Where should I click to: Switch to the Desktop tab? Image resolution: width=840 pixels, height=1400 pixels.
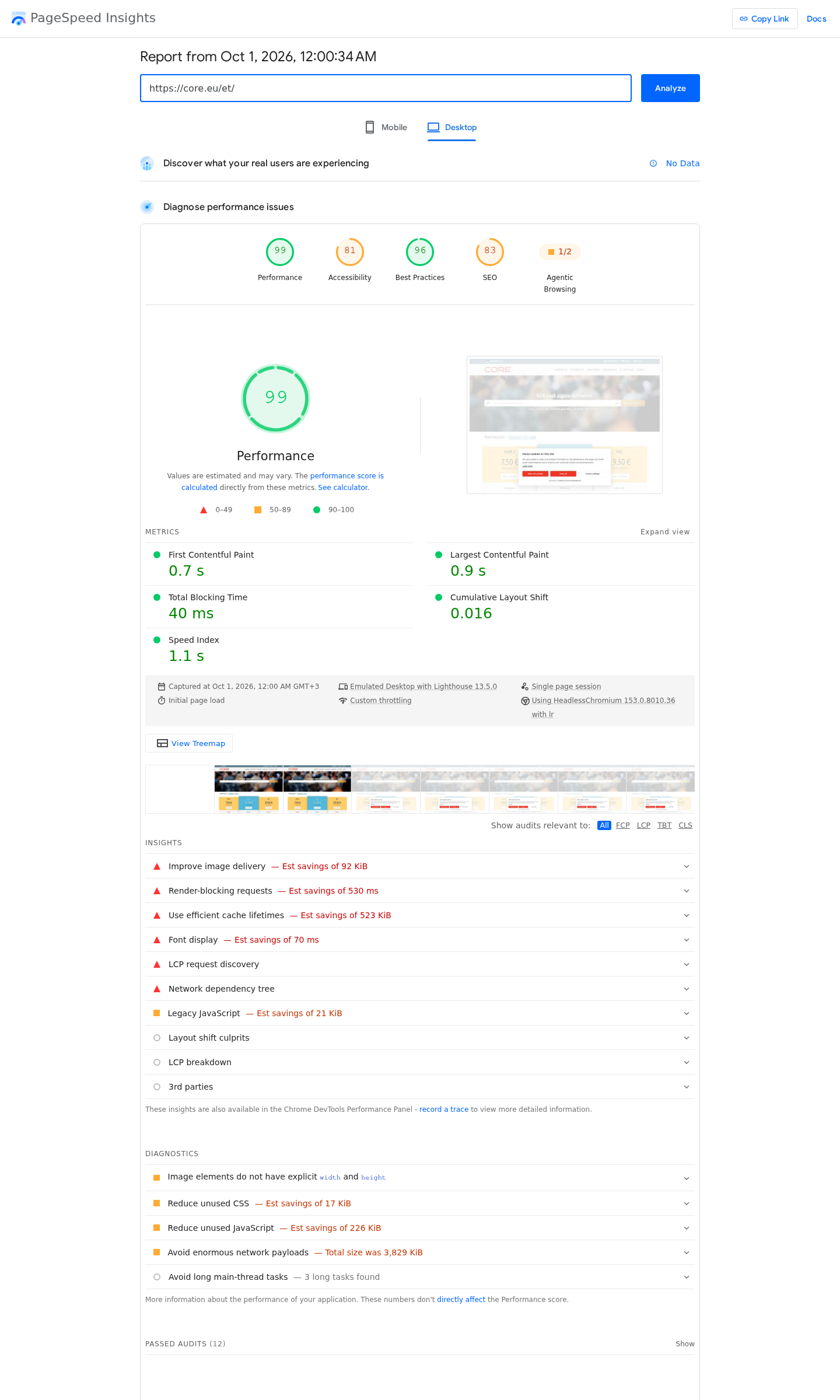(x=452, y=127)
